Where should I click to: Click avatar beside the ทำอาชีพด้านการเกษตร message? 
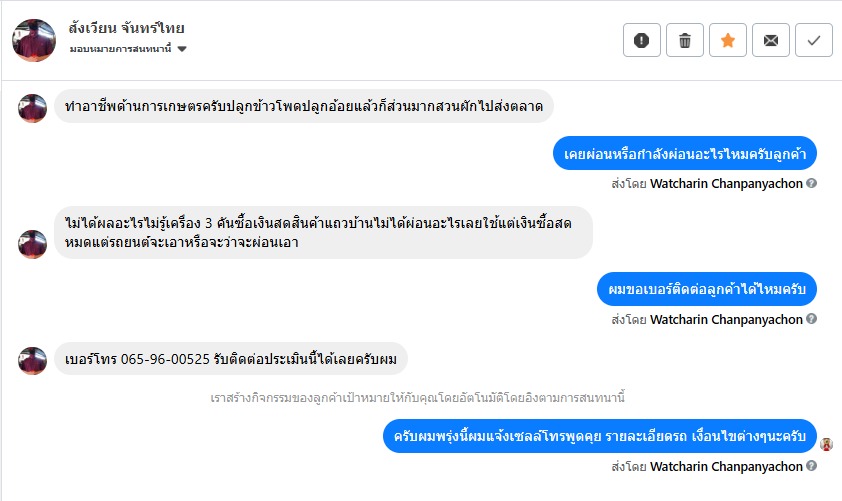pyautogui.click(x=33, y=108)
